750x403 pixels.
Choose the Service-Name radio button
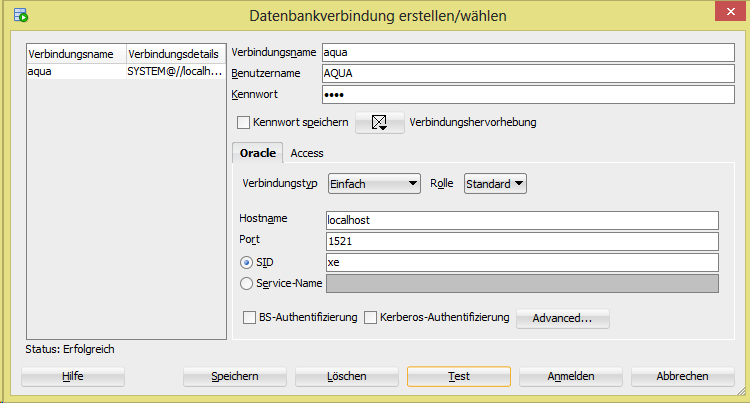pos(246,284)
